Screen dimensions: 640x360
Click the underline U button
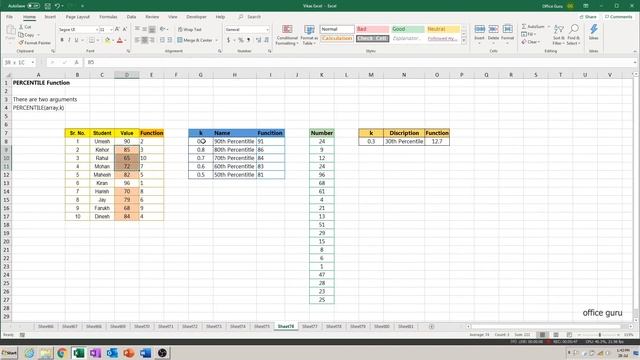tap(76, 40)
